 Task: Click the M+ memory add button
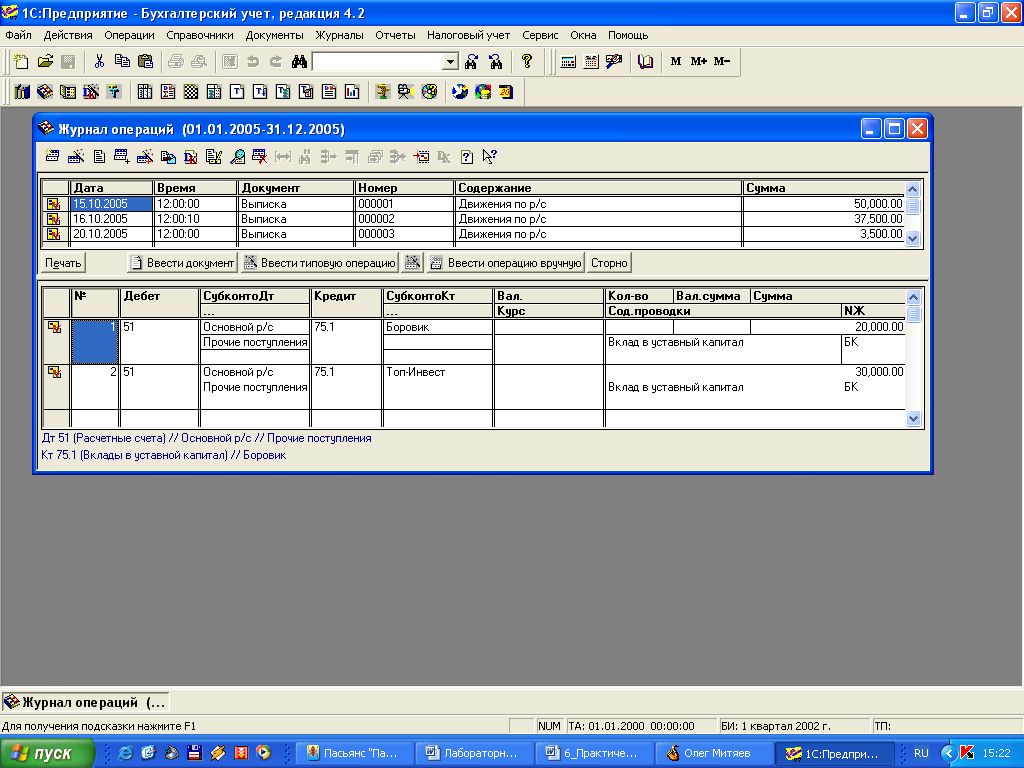tap(699, 61)
